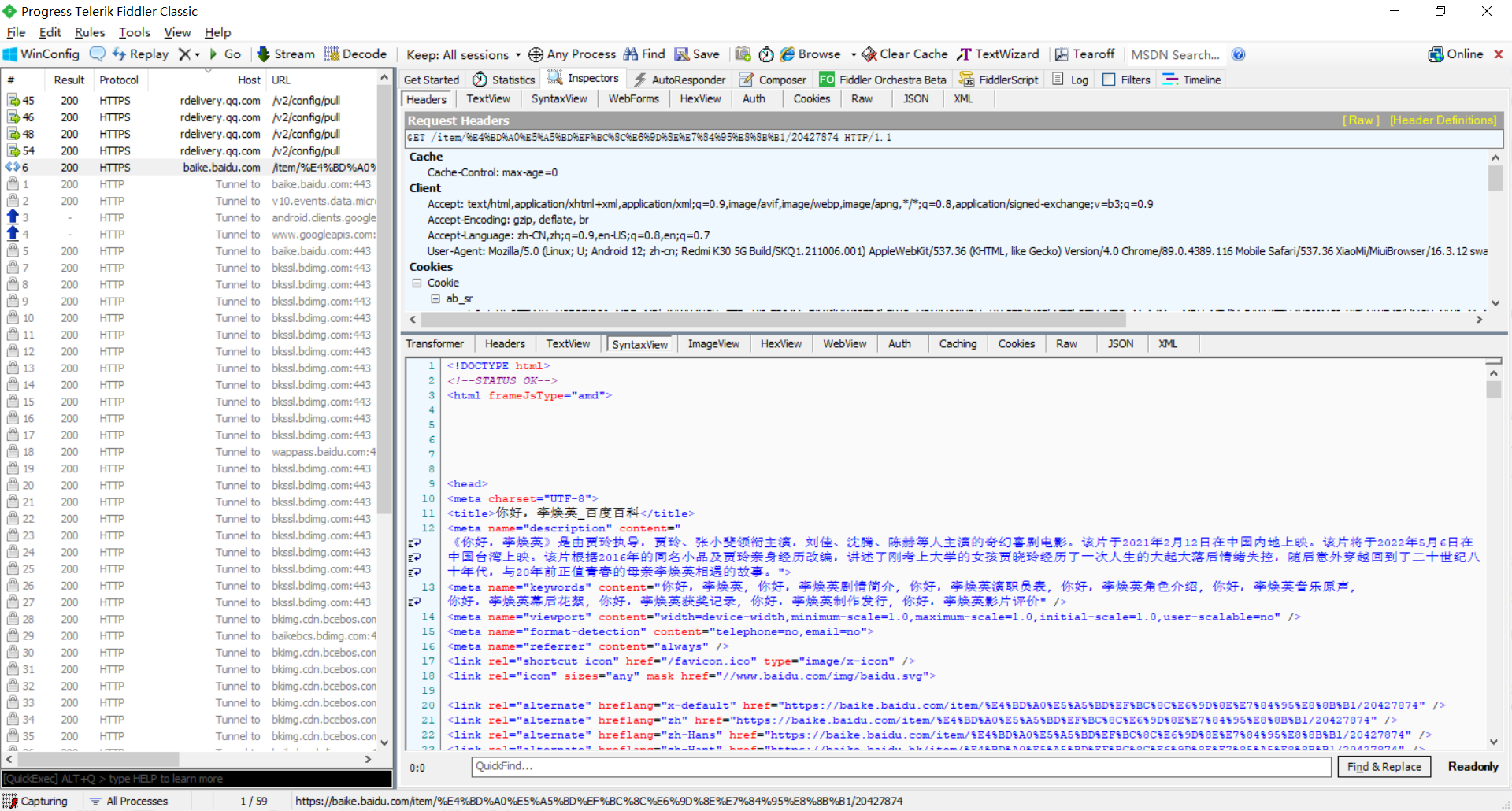Image resolution: width=1512 pixels, height=811 pixels.
Task: Open the Rules menu
Action: point(90,32)
